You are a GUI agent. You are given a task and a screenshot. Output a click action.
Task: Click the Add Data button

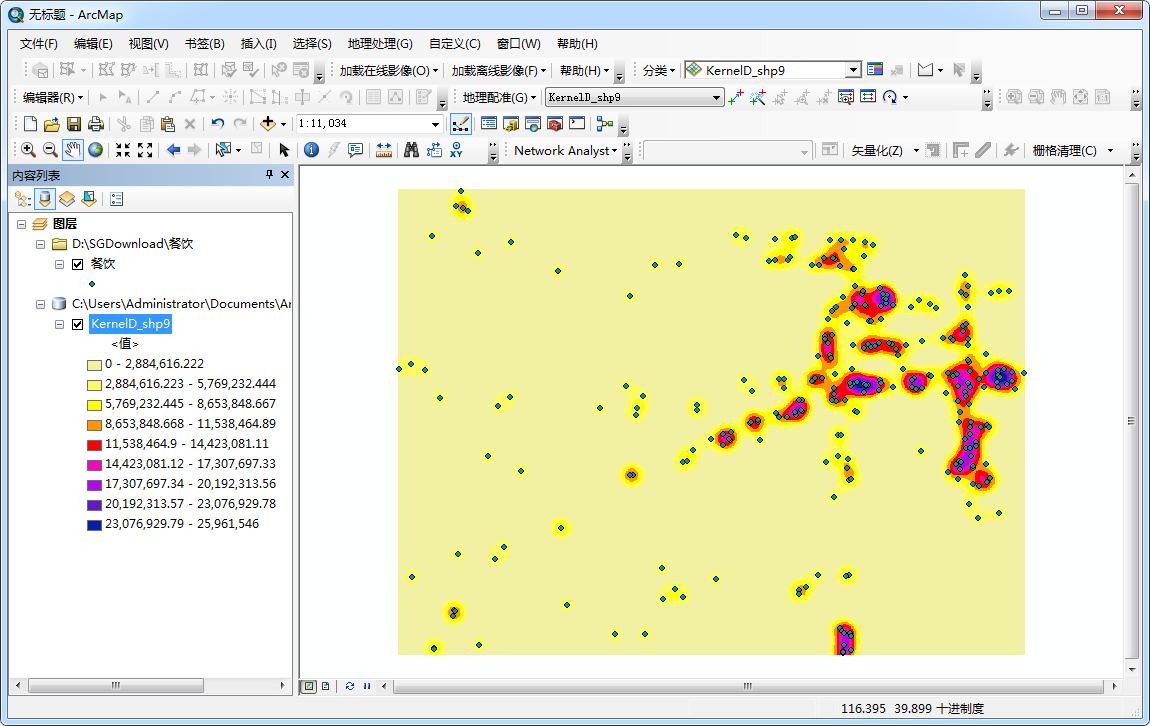(x=269, y=123)
